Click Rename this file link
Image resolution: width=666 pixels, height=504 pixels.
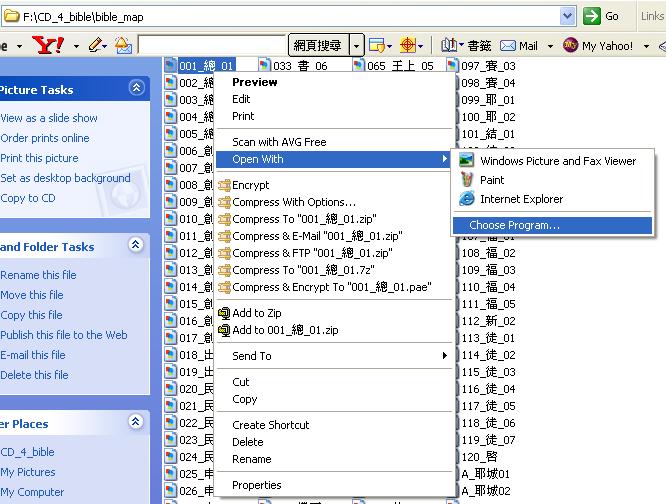pos(38,275)
